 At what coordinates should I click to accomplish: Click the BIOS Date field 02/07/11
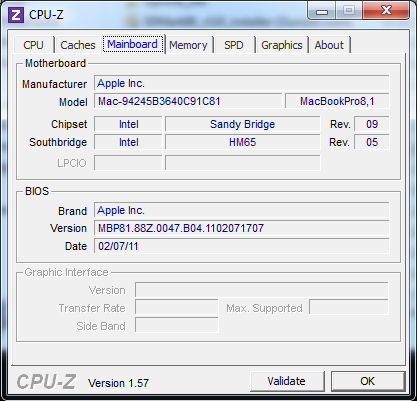point(242,246)
